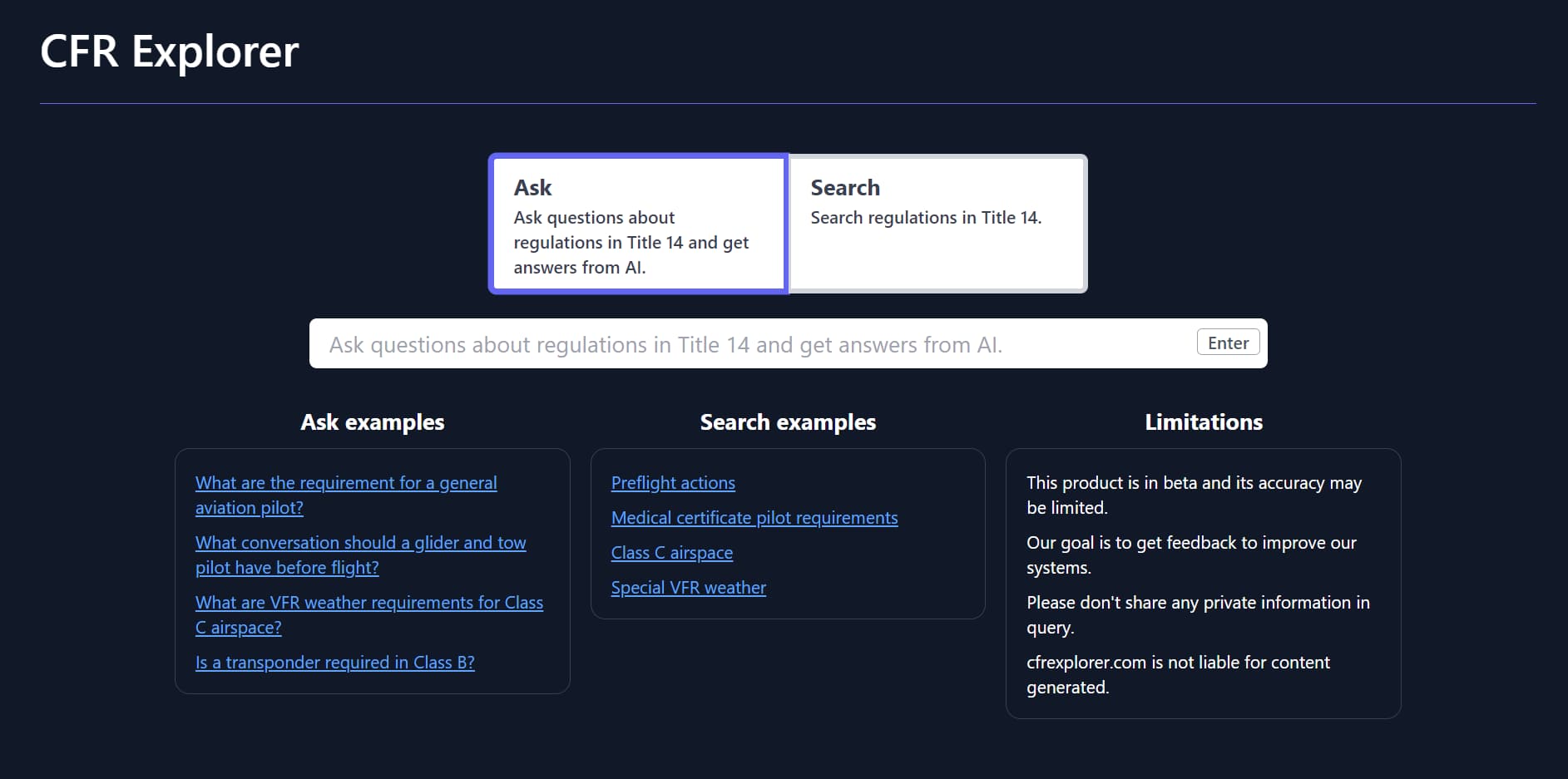Viewport: 1568px width, 779px height.
Task: Open the Medical certificate pilot requirements example
Action: (754, 518)
